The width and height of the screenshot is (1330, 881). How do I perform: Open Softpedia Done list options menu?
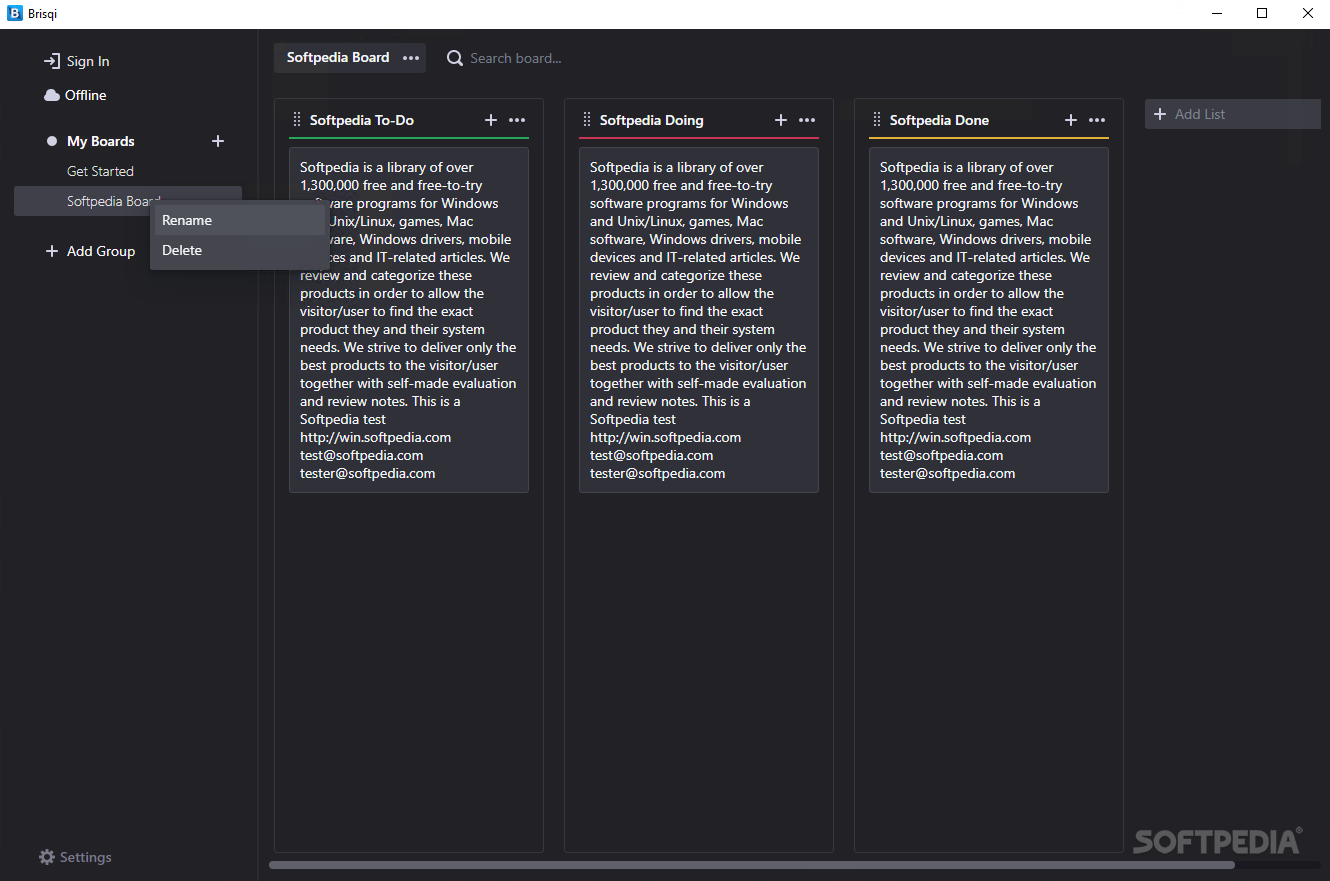click(1097, 120)
